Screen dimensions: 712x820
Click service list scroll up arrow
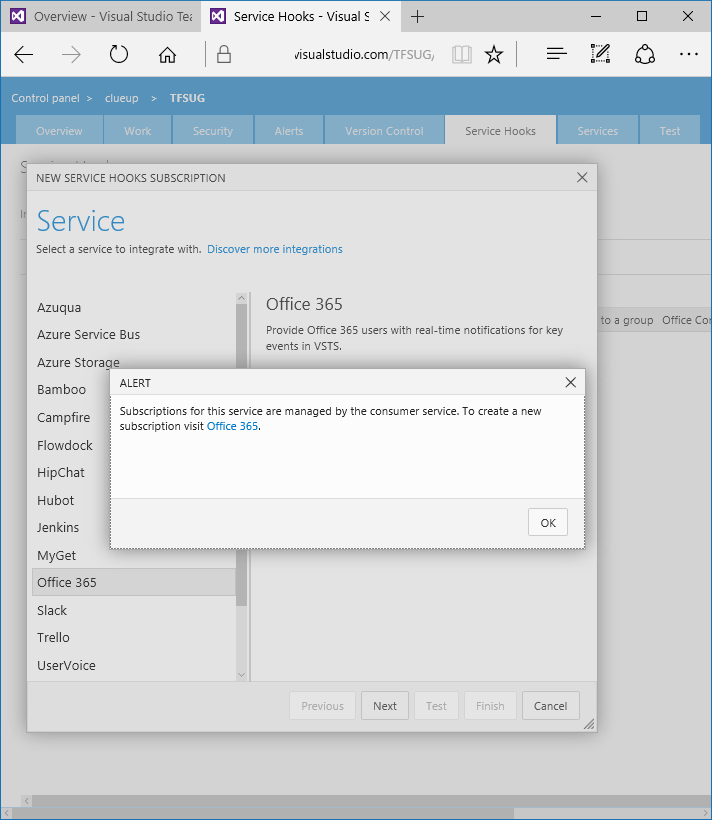tap(241, 298)
